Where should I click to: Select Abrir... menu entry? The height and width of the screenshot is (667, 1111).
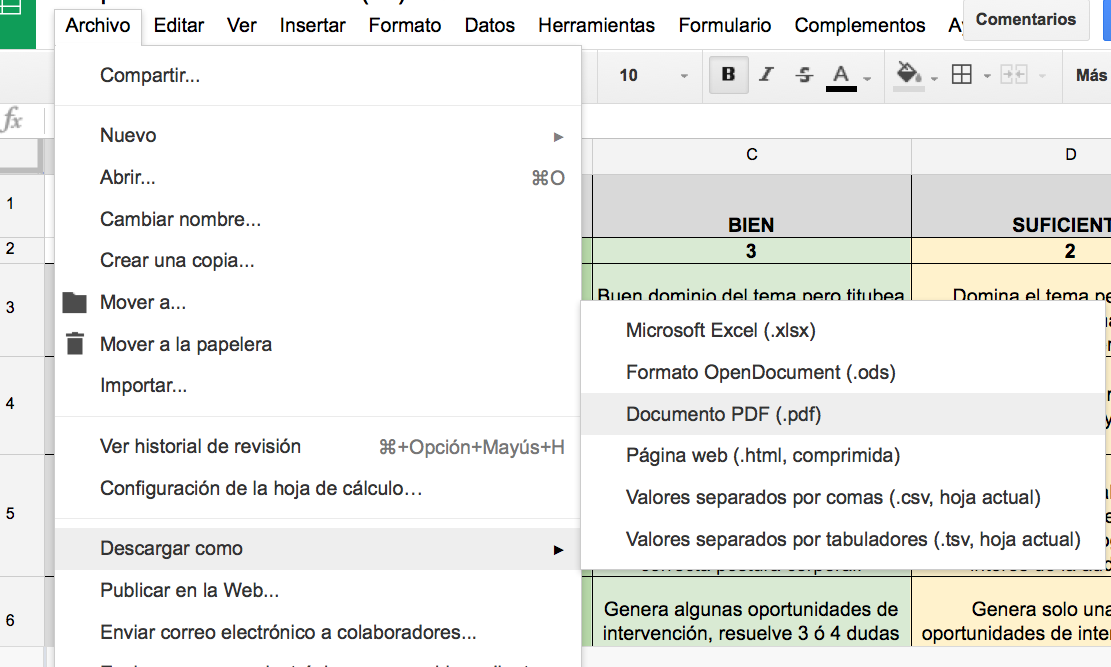click(x=318, y=177)
